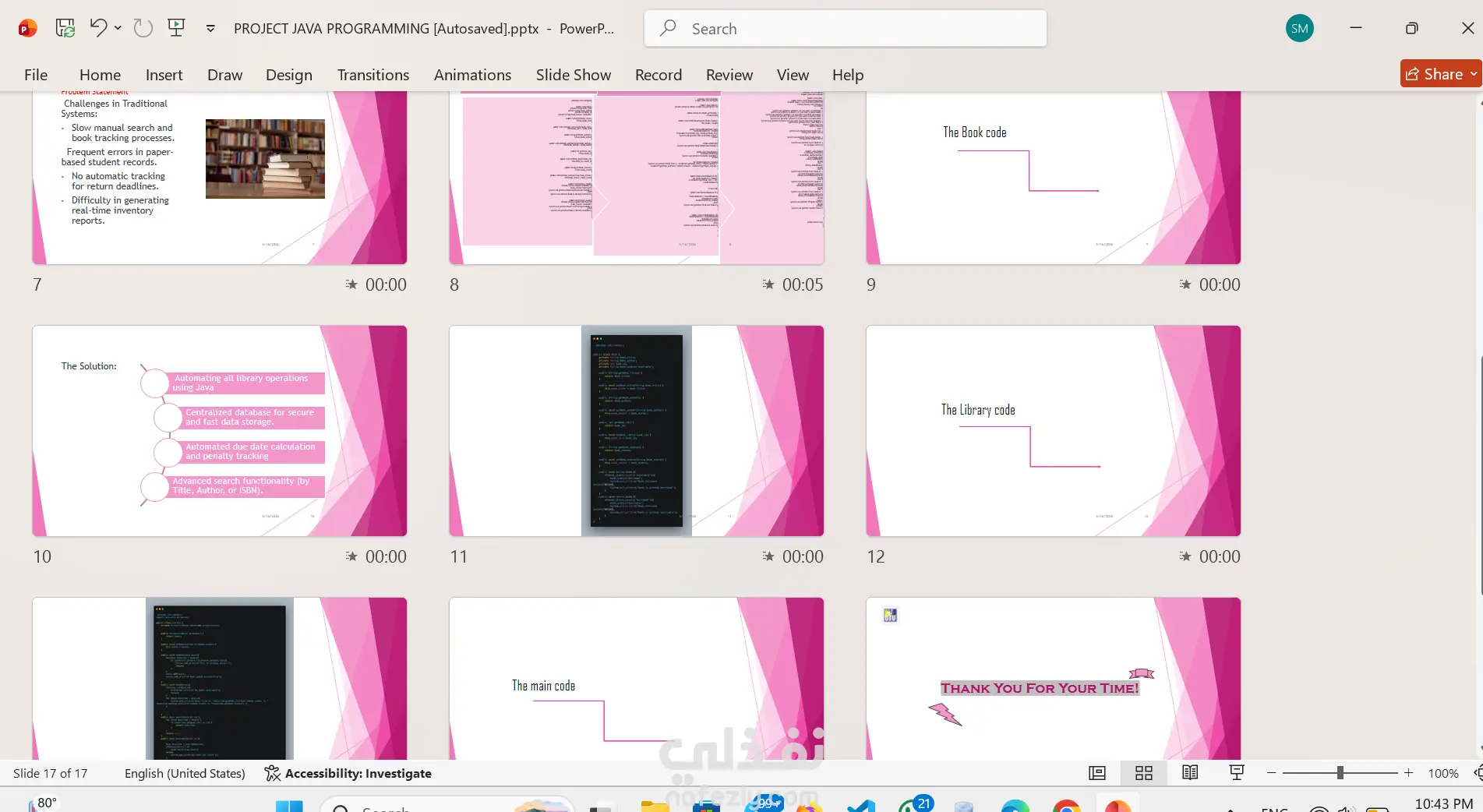
Task: Go to the Draw tab
Action: click(224, 75)
